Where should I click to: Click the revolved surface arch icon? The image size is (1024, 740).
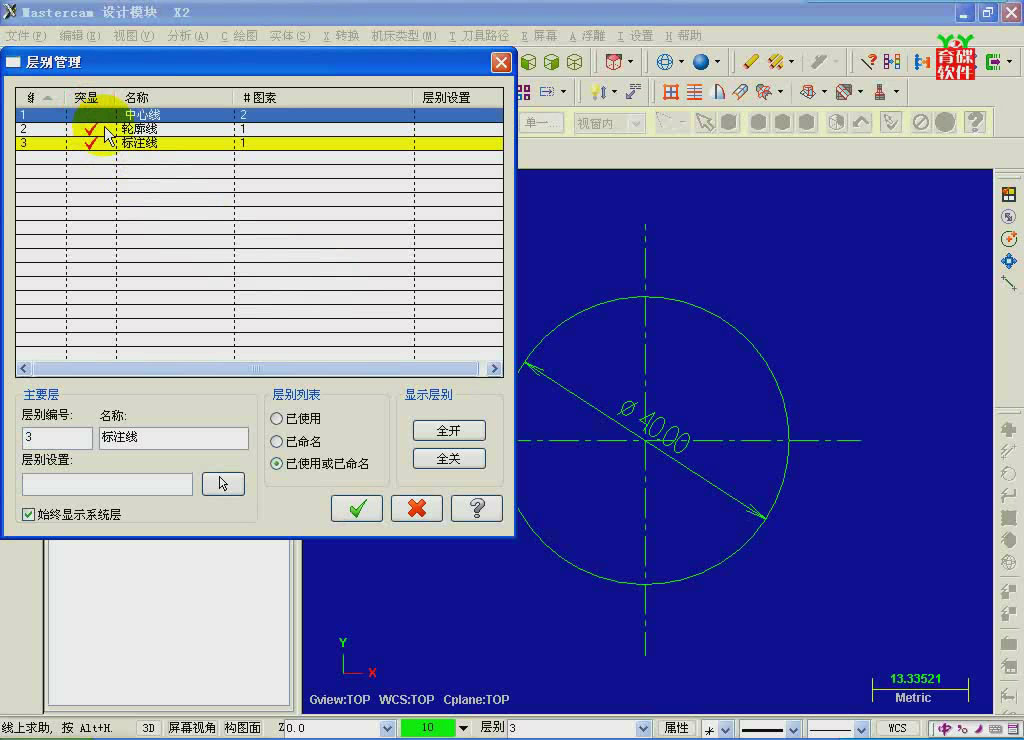click(718, 92)
